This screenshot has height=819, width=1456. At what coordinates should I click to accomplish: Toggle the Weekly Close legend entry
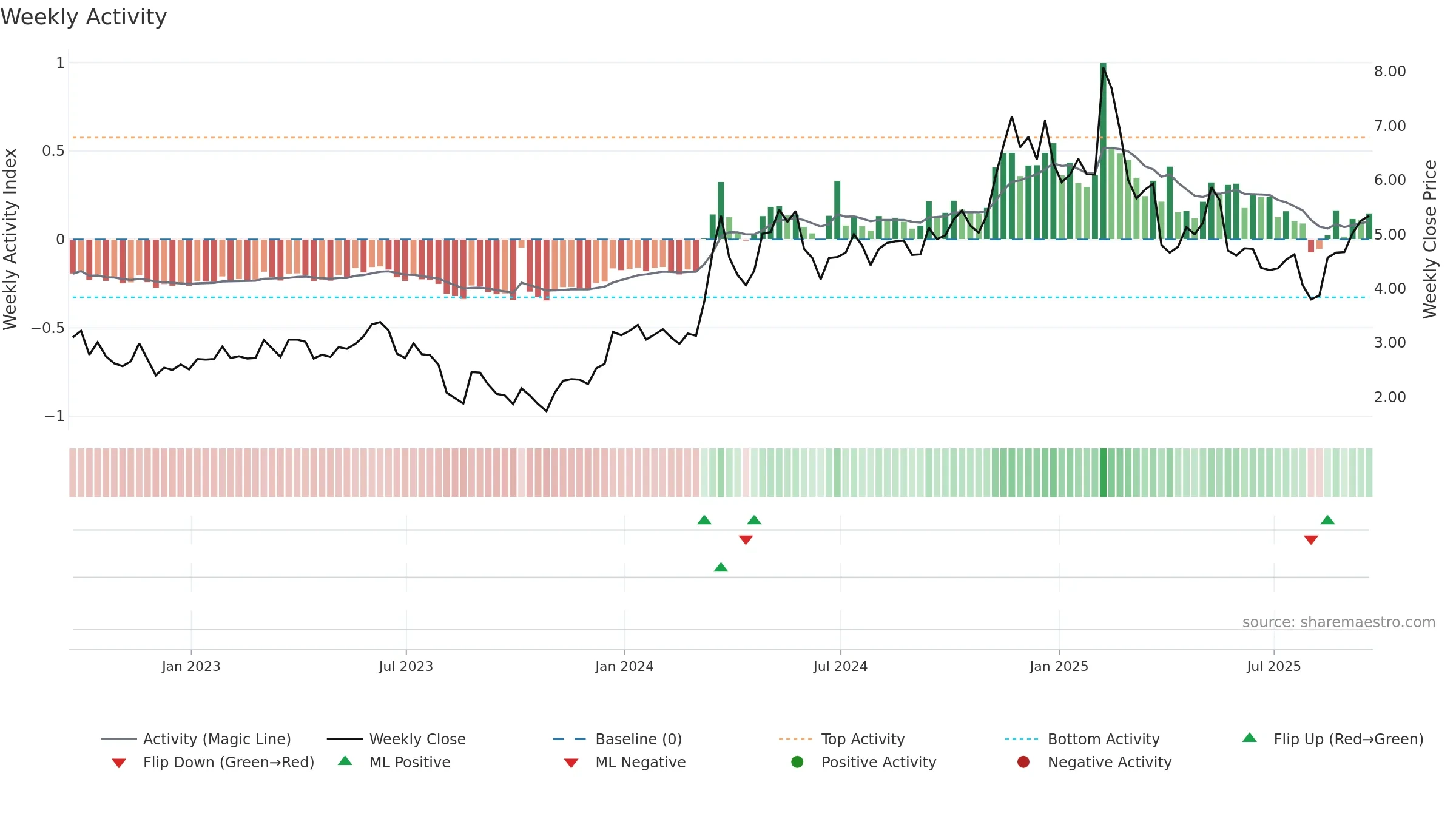pyautogui.click(x=396, y=739)
